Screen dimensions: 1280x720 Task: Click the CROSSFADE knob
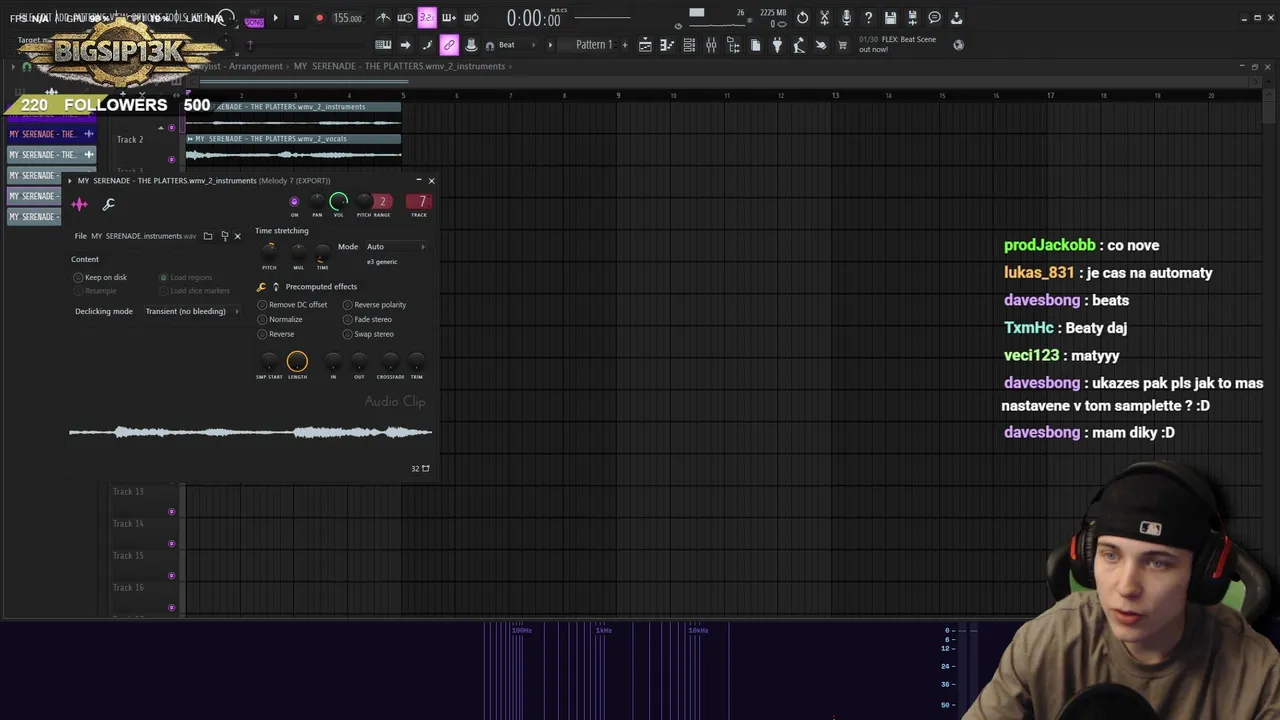(390, 362)
